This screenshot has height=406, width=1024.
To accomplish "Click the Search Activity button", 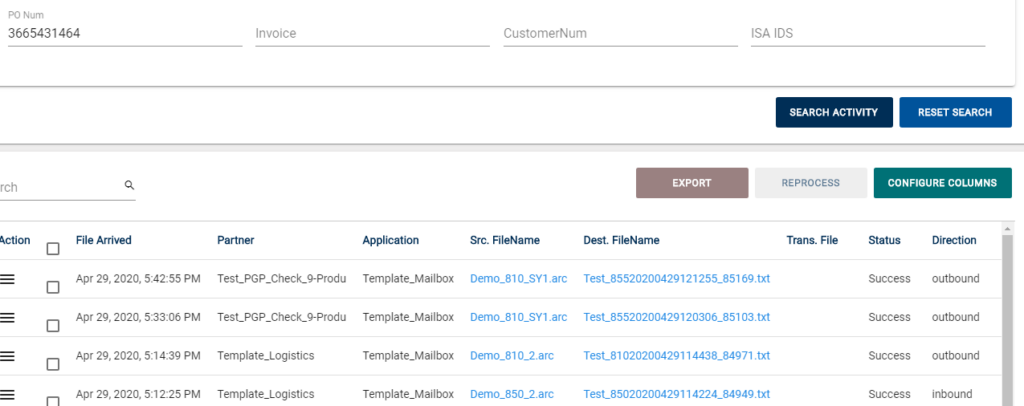I will point(834,112).
